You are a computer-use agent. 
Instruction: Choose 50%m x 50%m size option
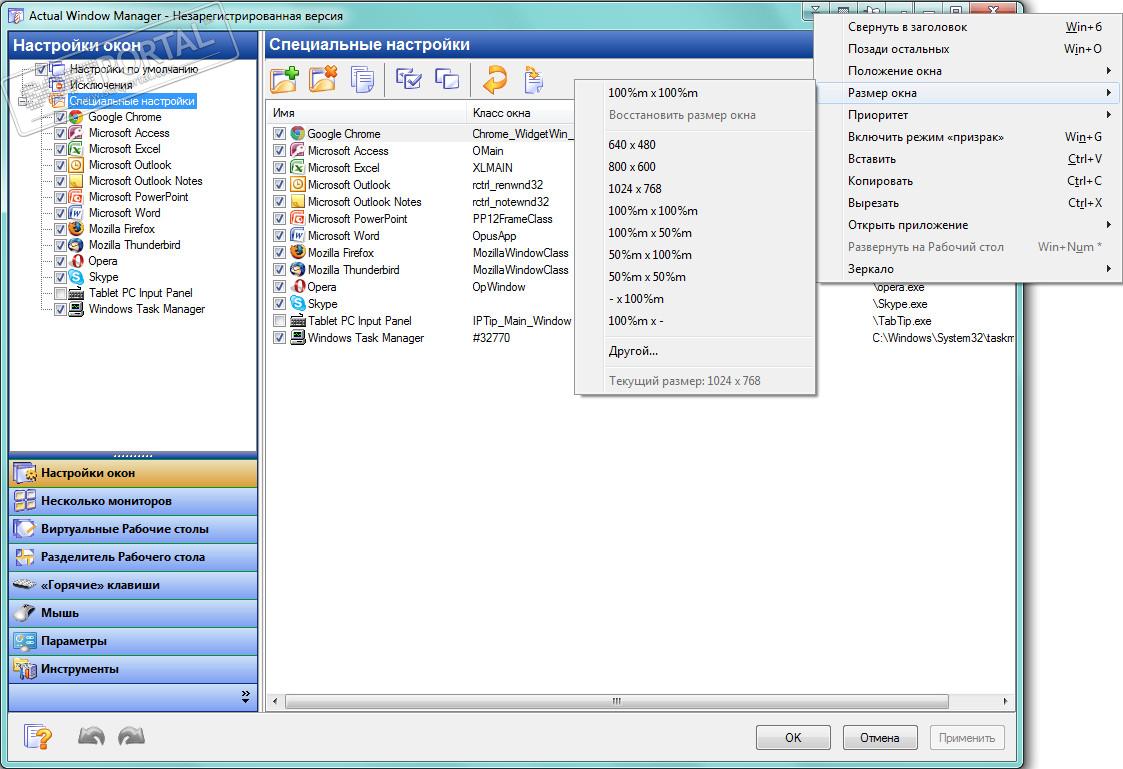point(695,276)
